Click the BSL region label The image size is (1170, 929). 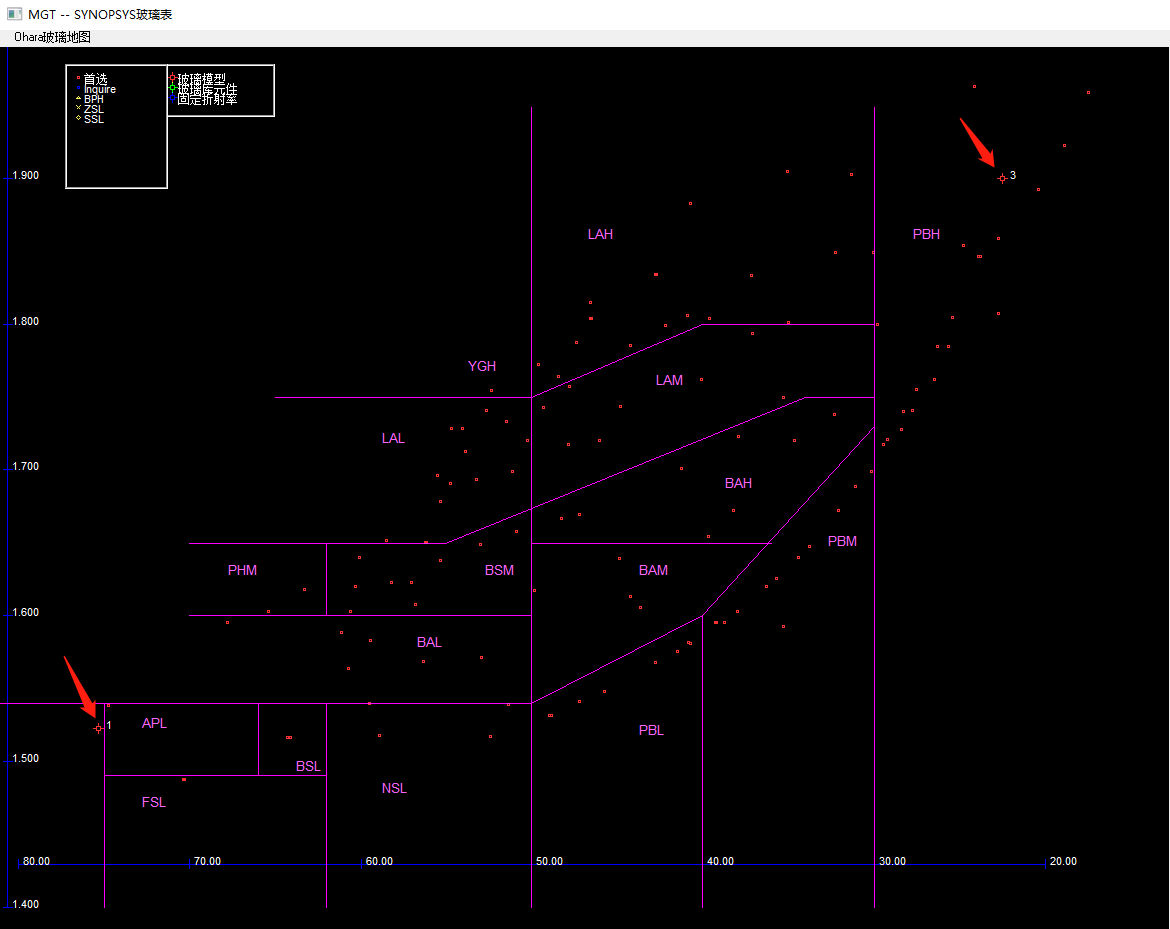tap(308, 767)
